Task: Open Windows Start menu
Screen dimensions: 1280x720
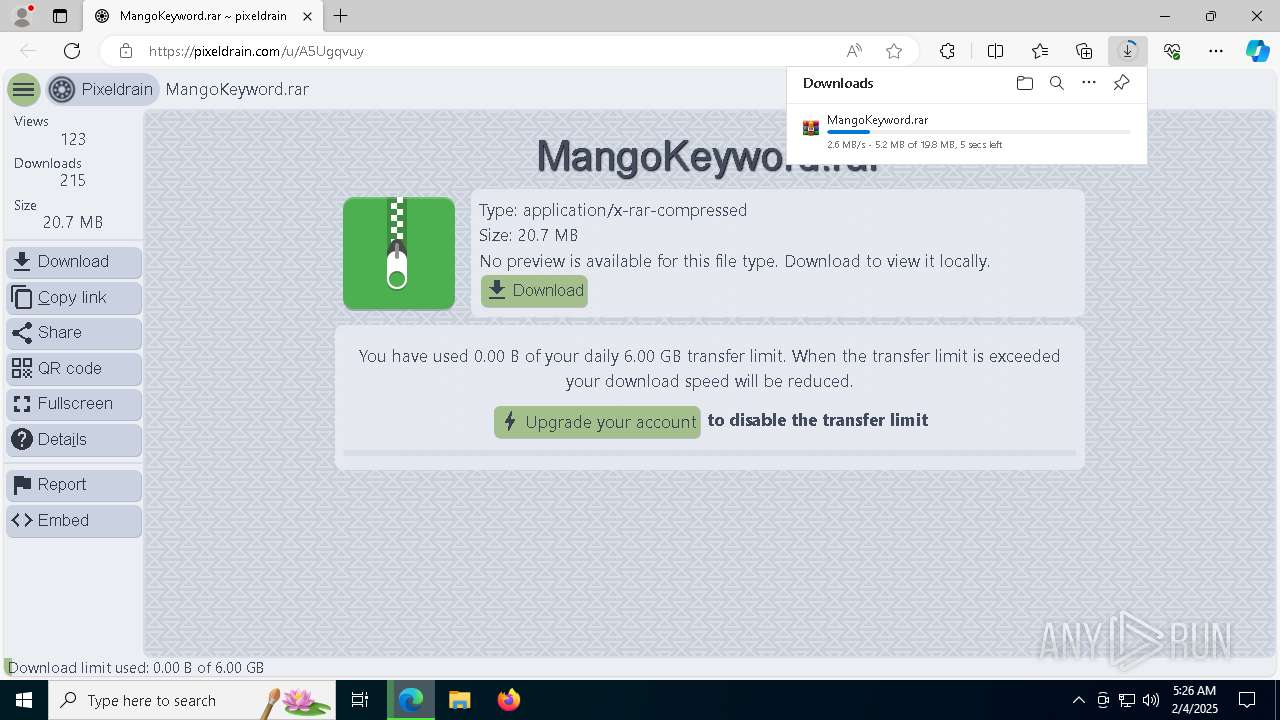Action: coord(24,700)
